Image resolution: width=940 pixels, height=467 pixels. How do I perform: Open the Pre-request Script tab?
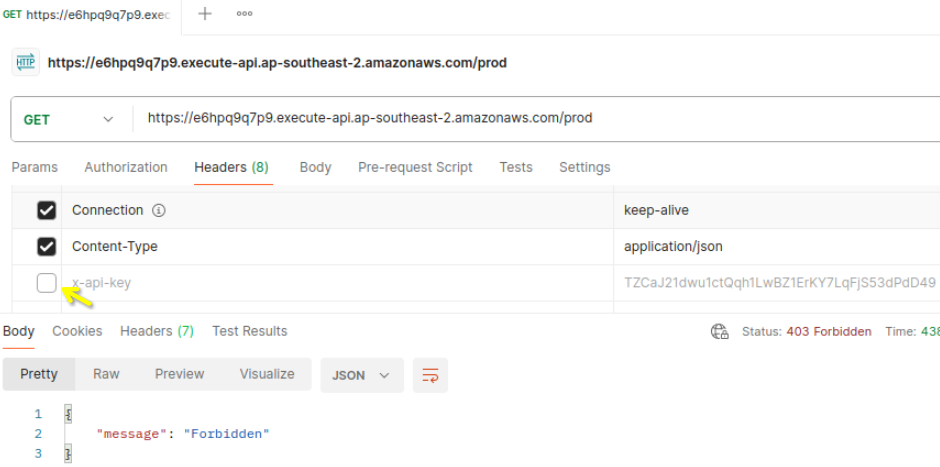[x=415, y=167]
